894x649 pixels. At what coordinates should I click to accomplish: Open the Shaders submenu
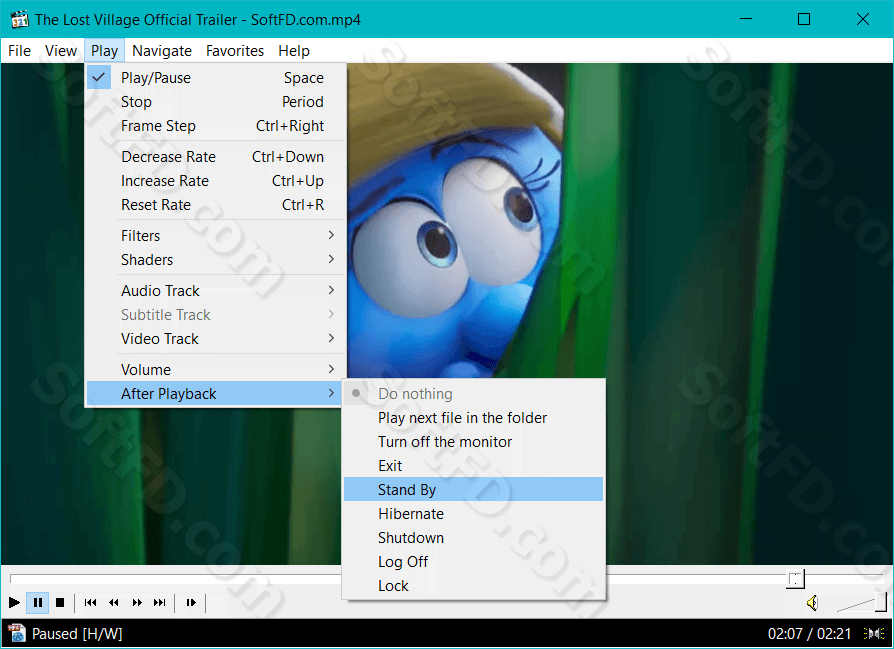216,259
